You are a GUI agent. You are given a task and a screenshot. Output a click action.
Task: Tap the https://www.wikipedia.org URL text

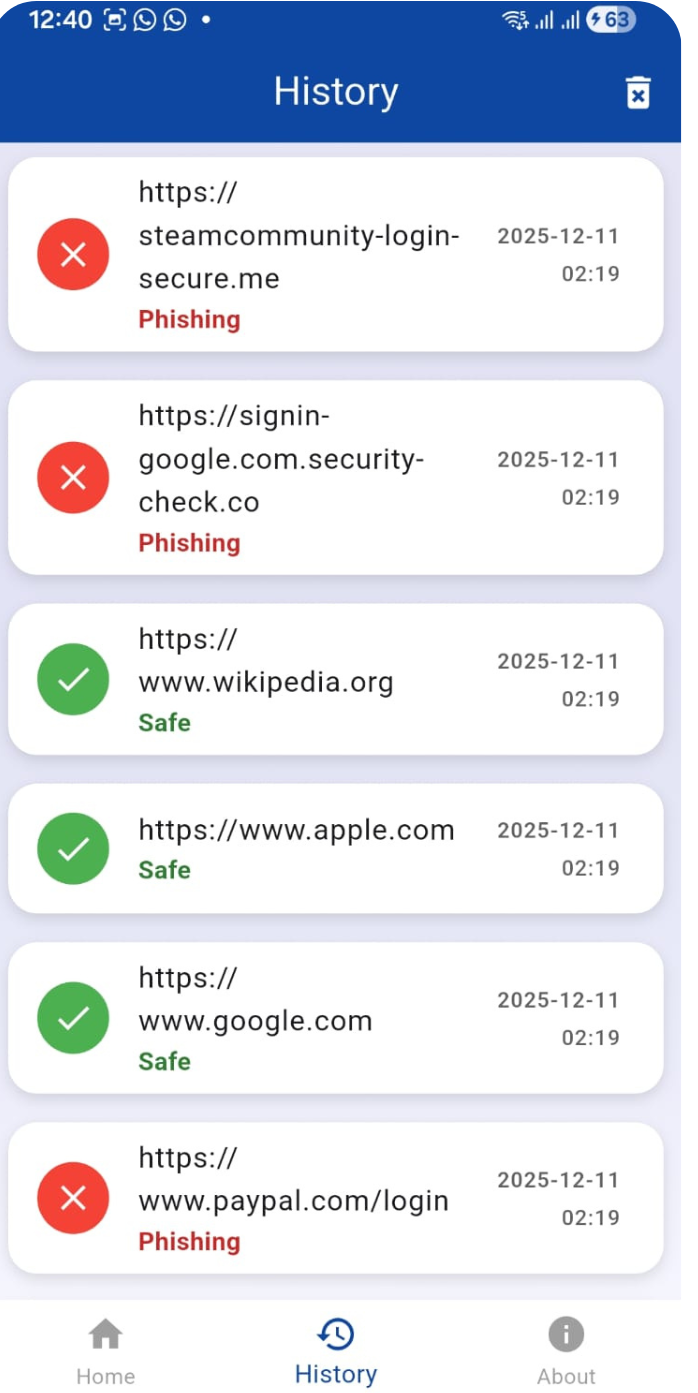pyautogui.click(x=265, y=661)
